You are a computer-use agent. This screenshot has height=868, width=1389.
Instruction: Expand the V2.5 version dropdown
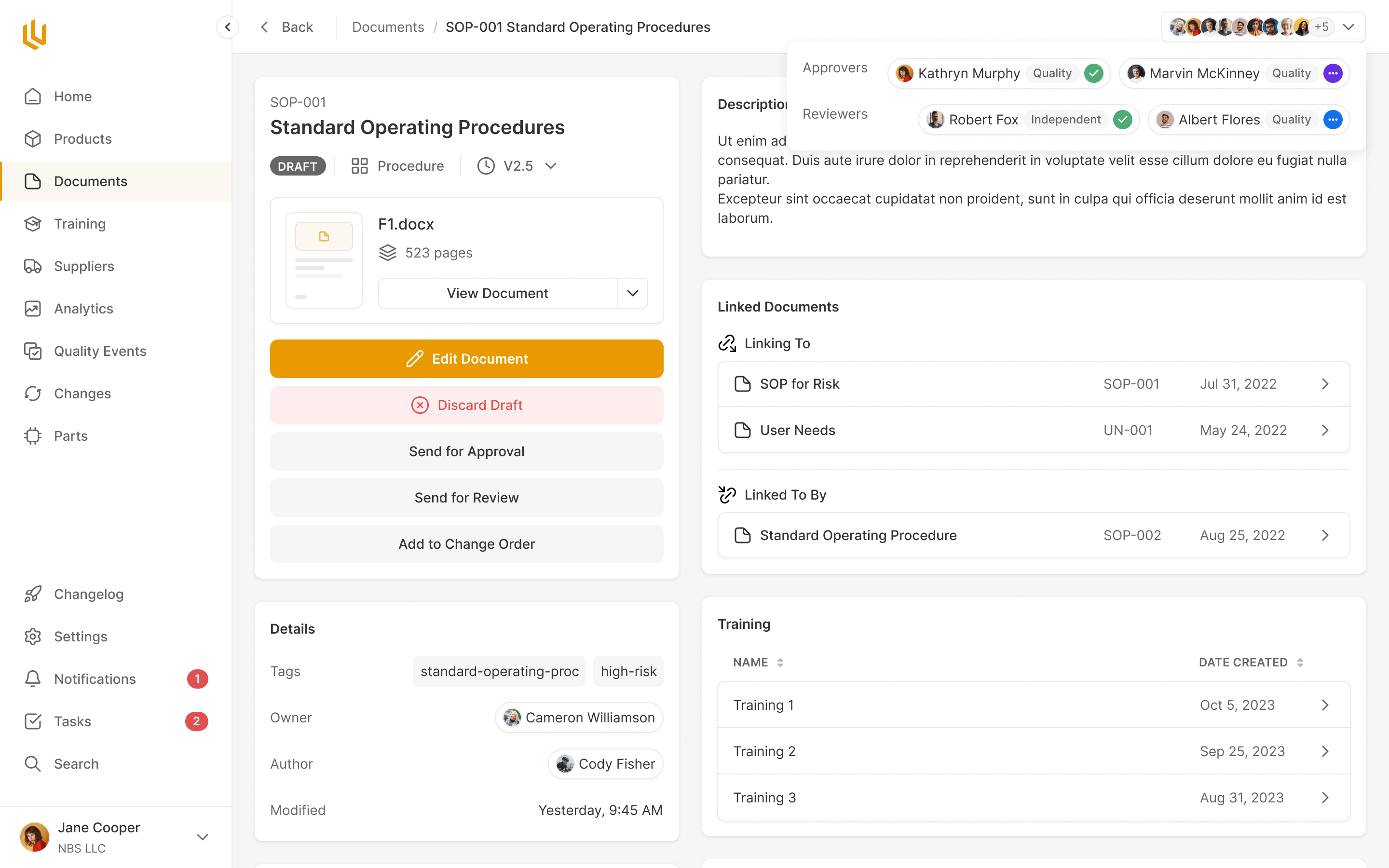pos(550,166)
